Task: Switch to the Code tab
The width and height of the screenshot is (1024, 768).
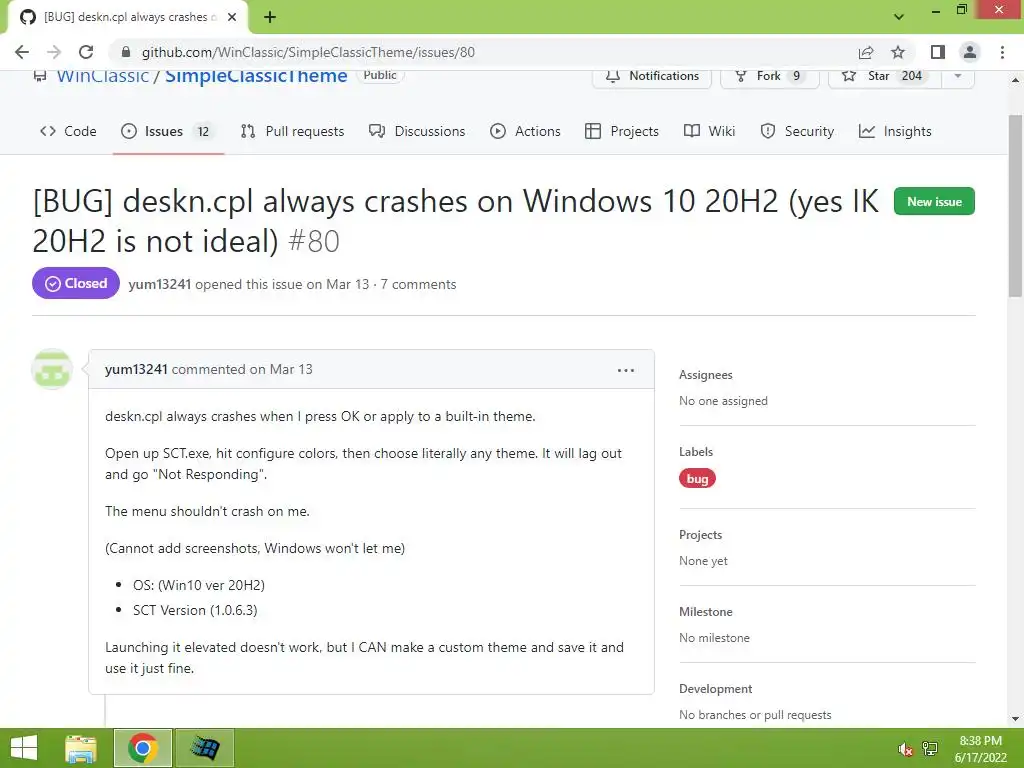Action: (68, 131)
